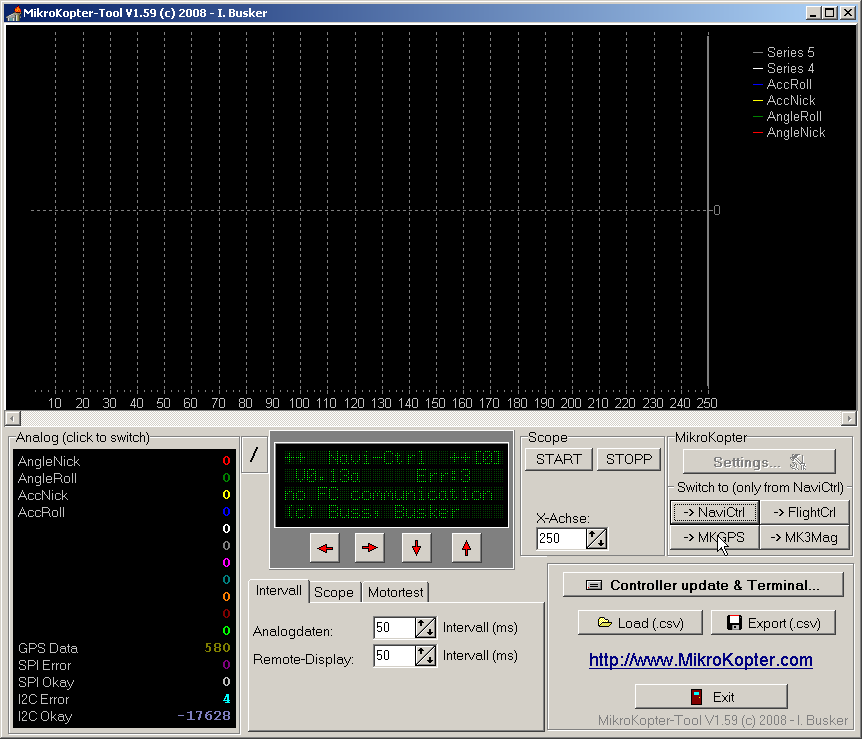This screenshot has height=739, width=862.
Task: Toggle the AccRoll analog channel
Action: tap(41, 512)
